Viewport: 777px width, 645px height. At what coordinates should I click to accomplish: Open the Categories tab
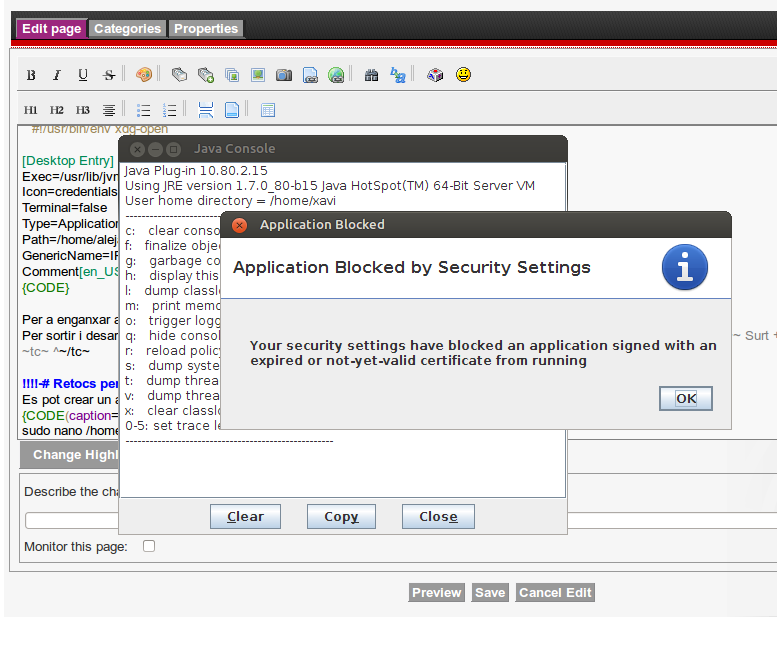(127, 29)
